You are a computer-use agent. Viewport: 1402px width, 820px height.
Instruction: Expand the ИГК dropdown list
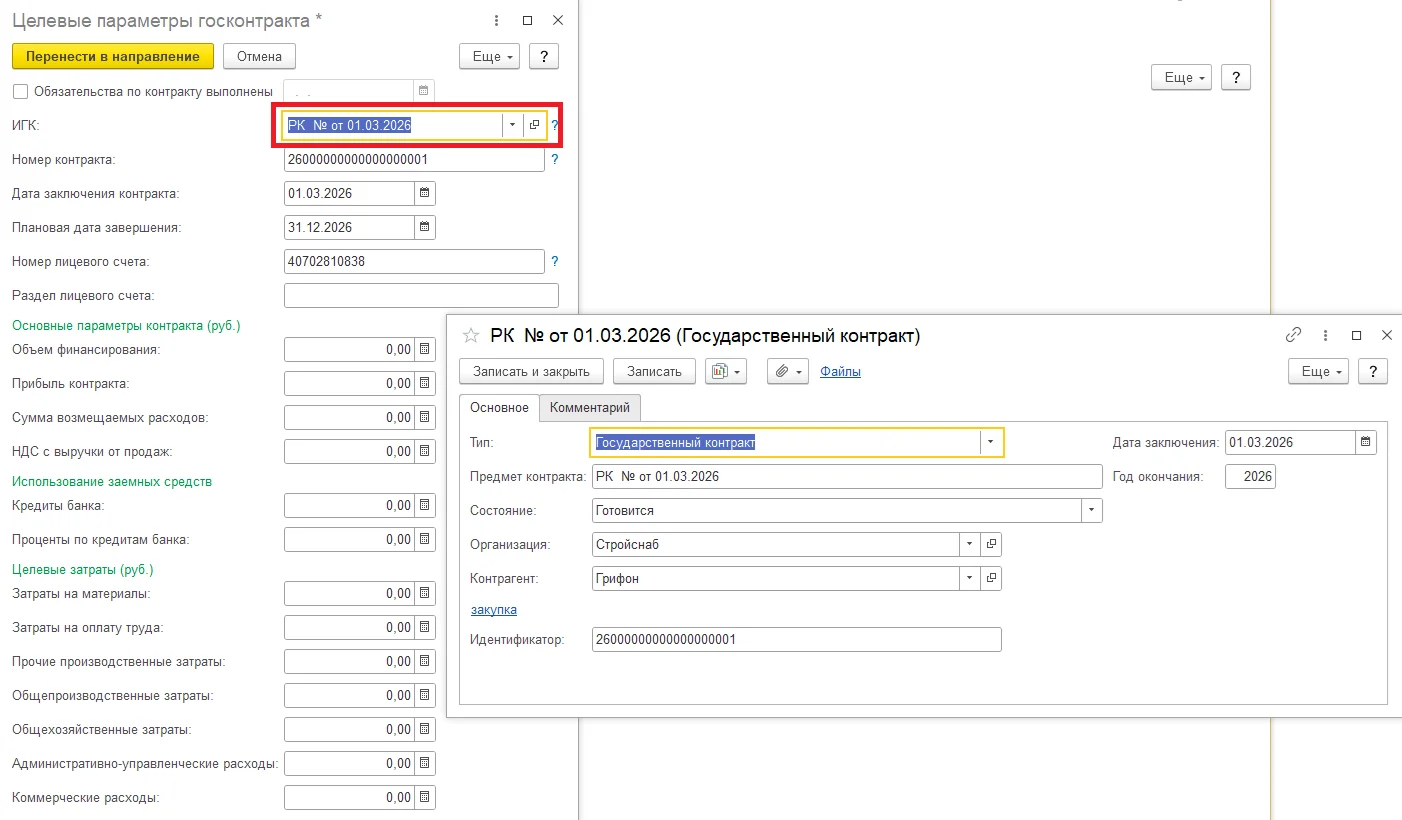(x=513, y=125)
